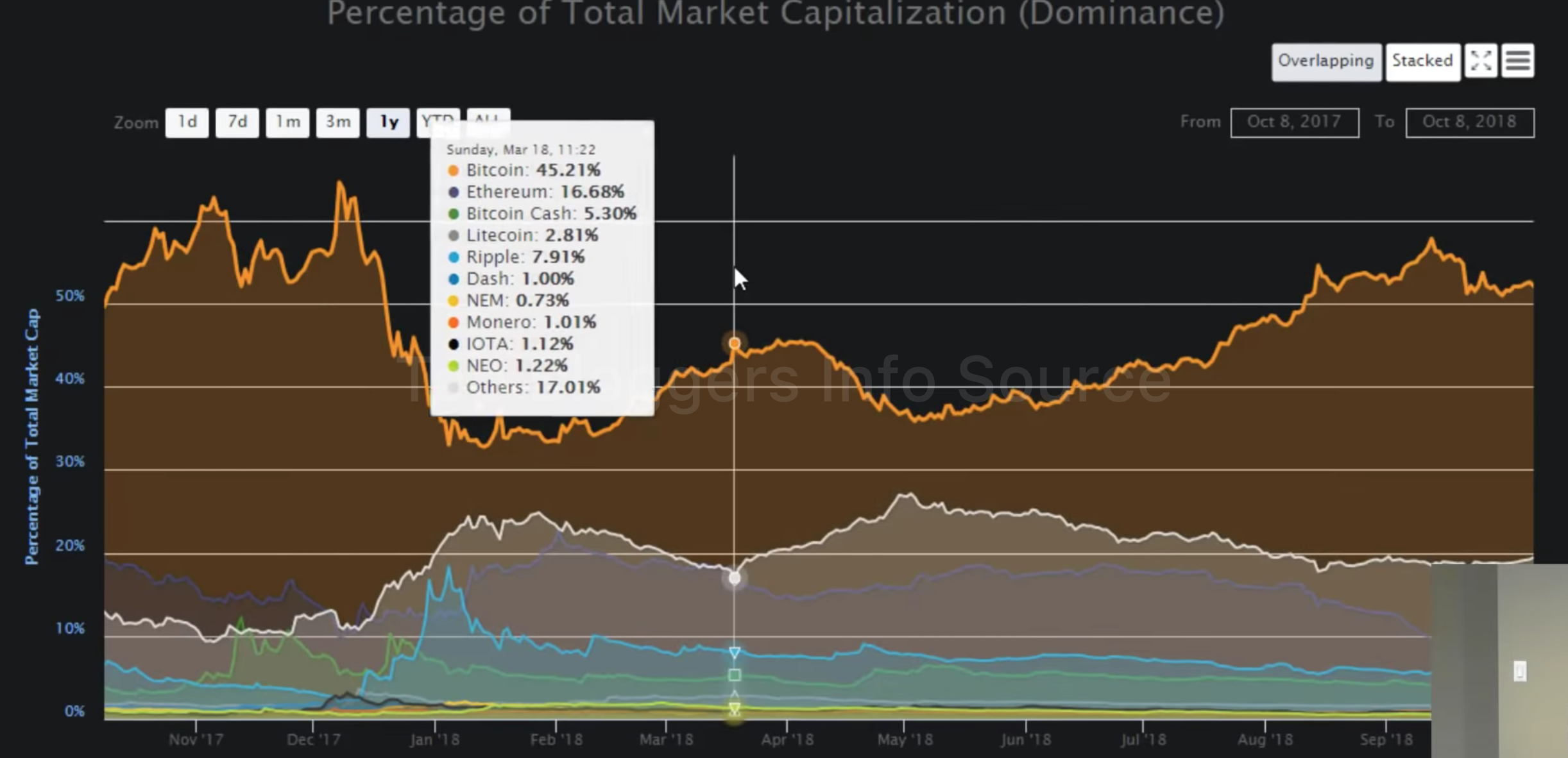The height and width of the screenshot is (758, 1568).
Task: Switch chart to Stacked view
Action: pos(1422,62)
